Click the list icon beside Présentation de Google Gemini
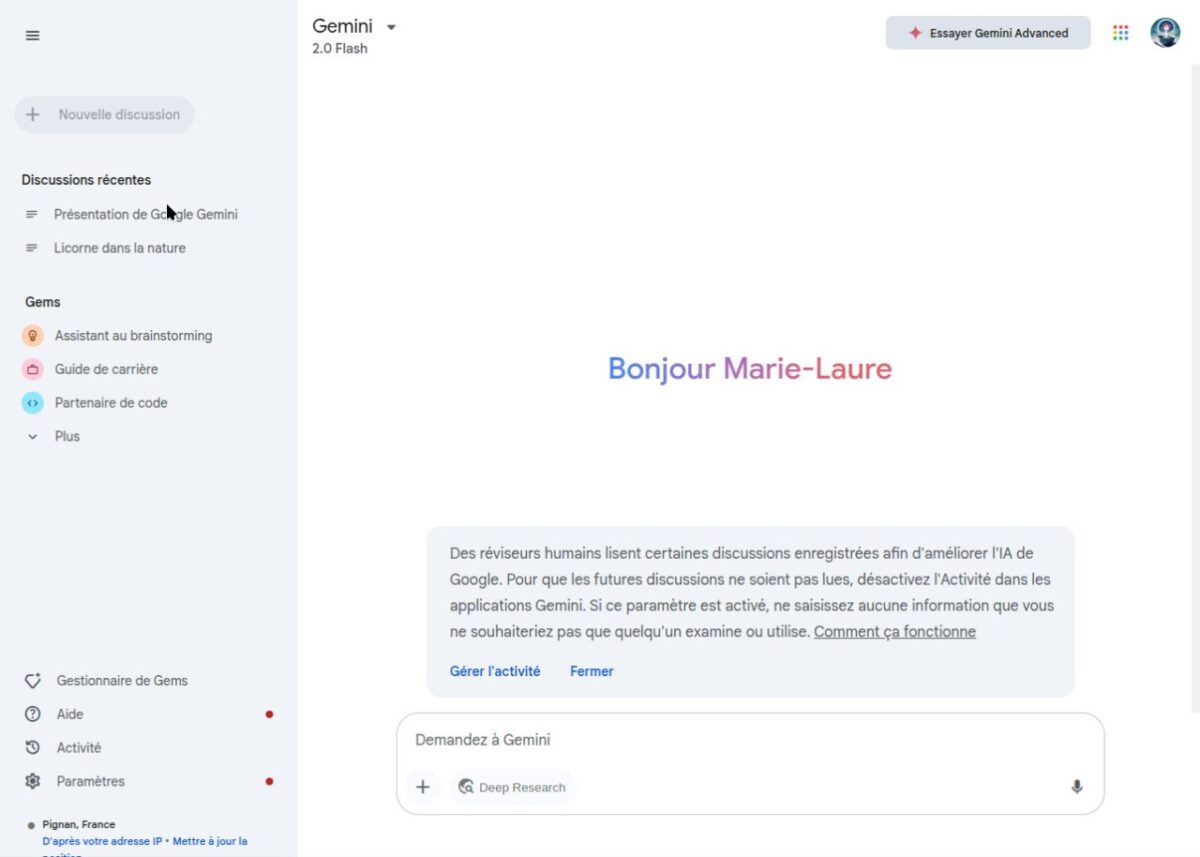This screenshot has height=857, width=1200. (32, 215)
